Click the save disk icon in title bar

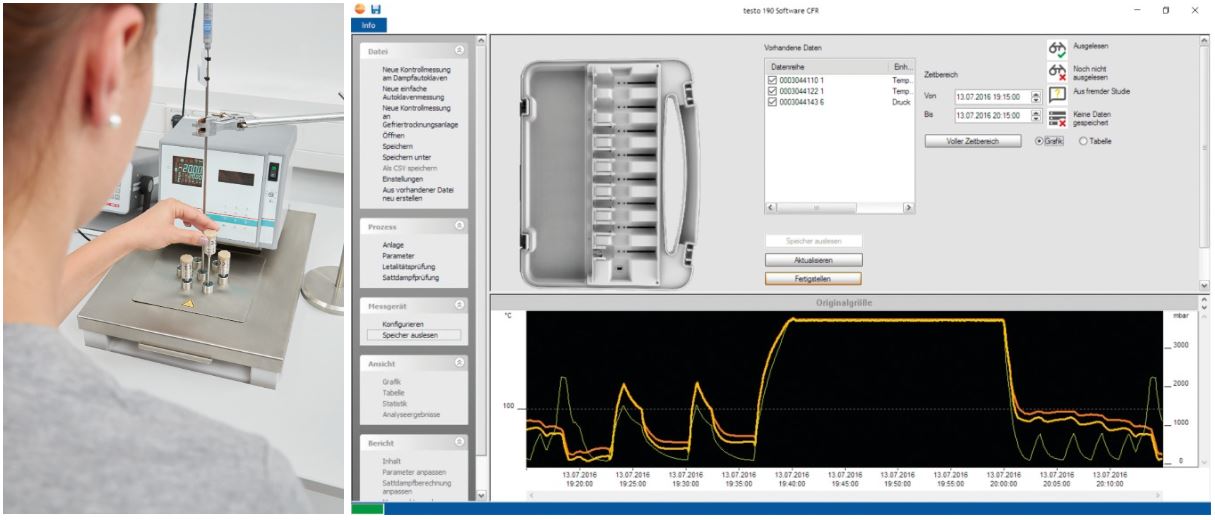pos(376,9)
